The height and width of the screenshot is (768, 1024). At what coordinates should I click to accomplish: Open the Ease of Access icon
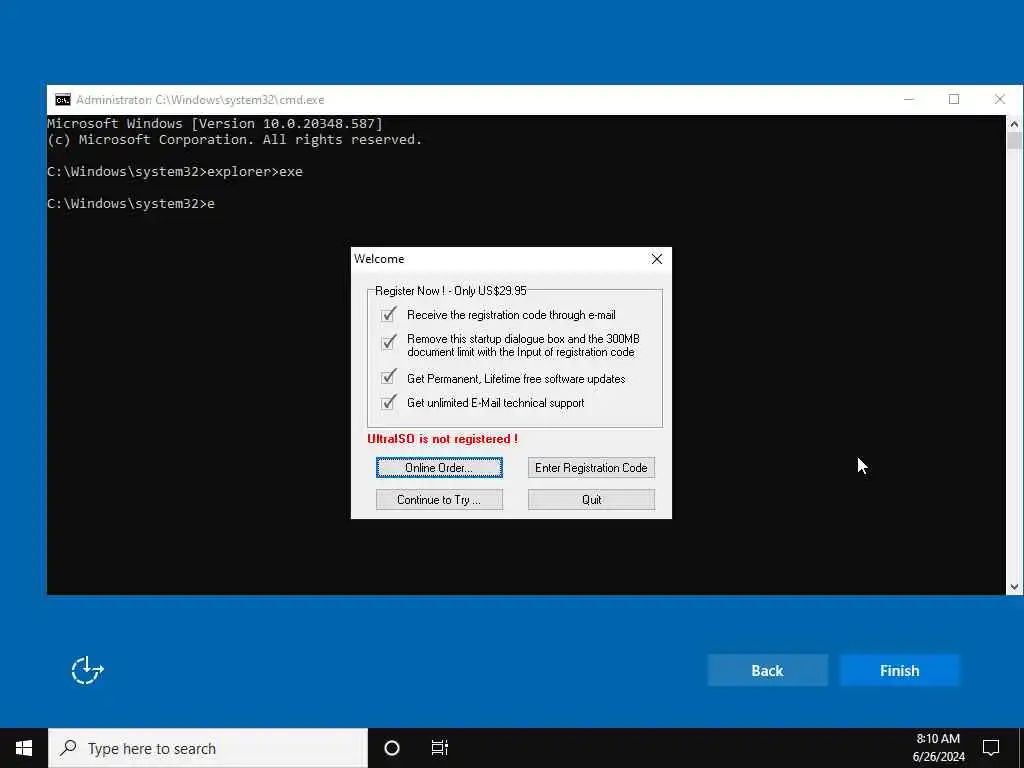[x=88, y=671]
